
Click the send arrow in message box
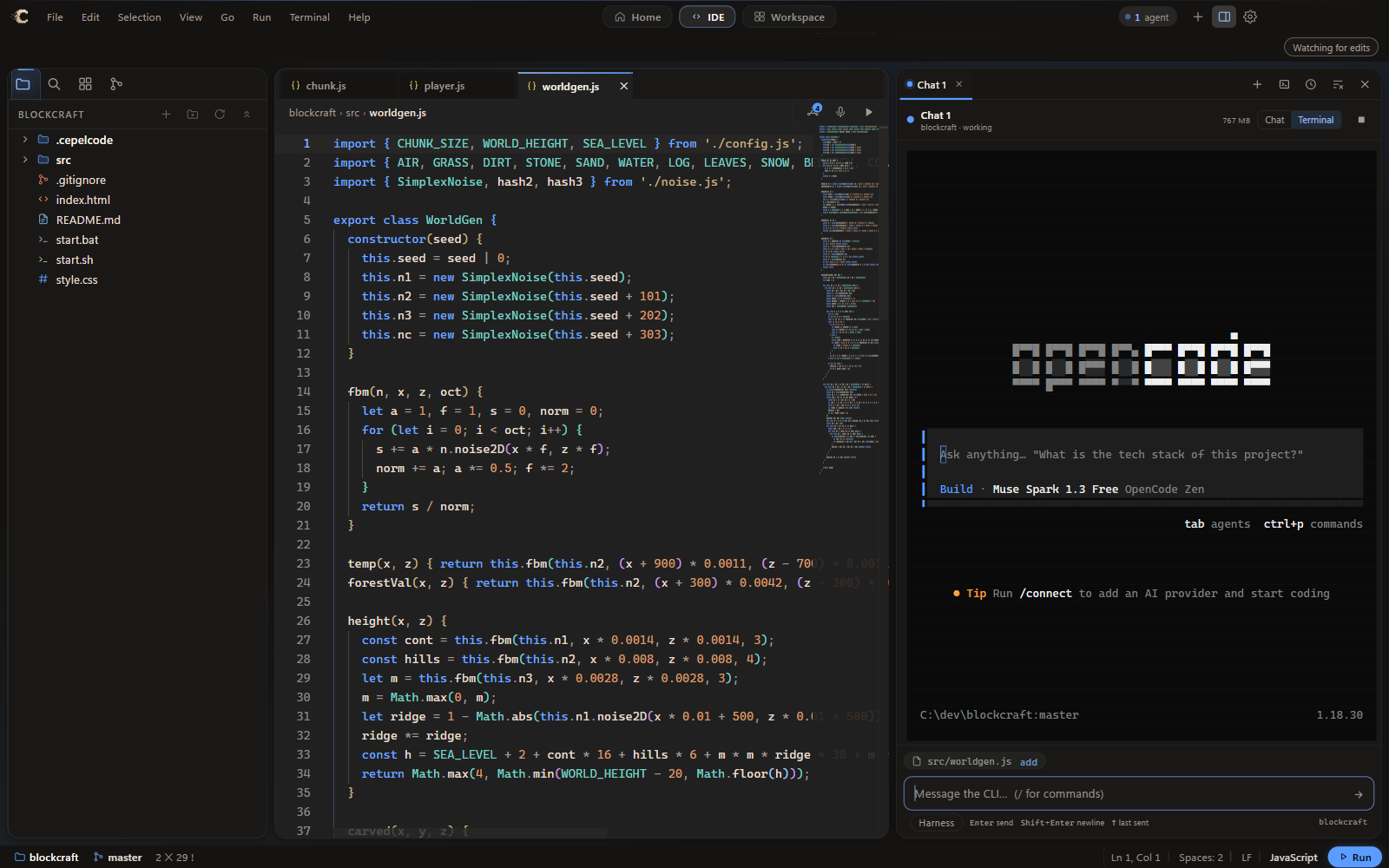1359,794
